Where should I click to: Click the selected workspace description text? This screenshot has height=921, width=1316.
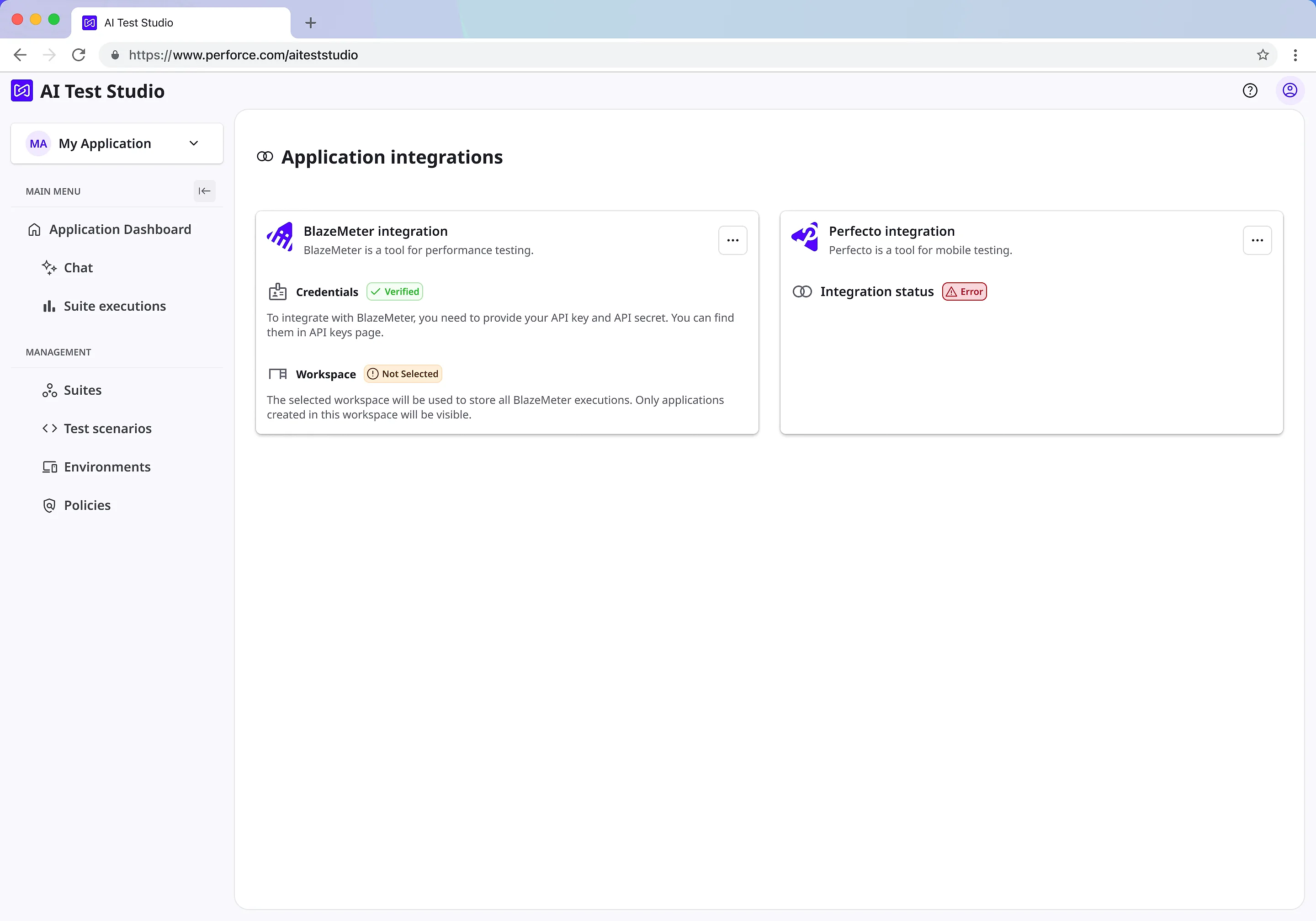pos(495,408)
